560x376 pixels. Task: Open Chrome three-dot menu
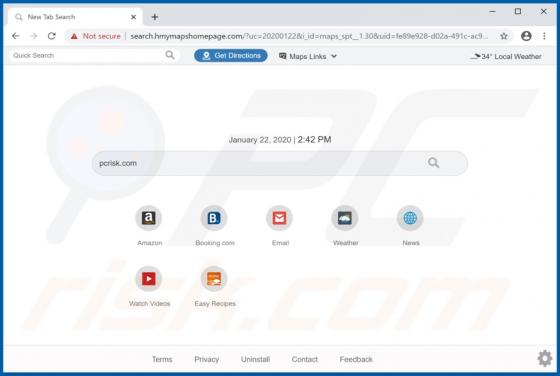(x=544, y=36)
